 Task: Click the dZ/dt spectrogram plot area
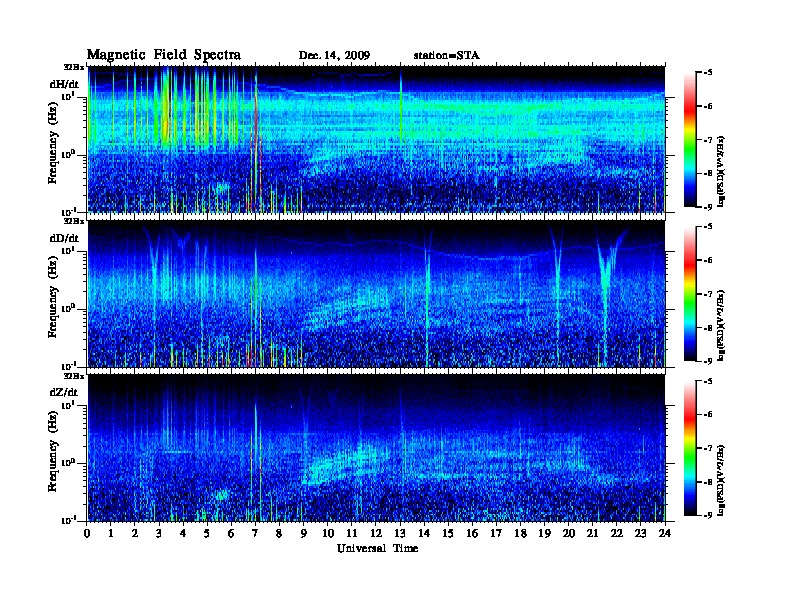pos(376,448)
